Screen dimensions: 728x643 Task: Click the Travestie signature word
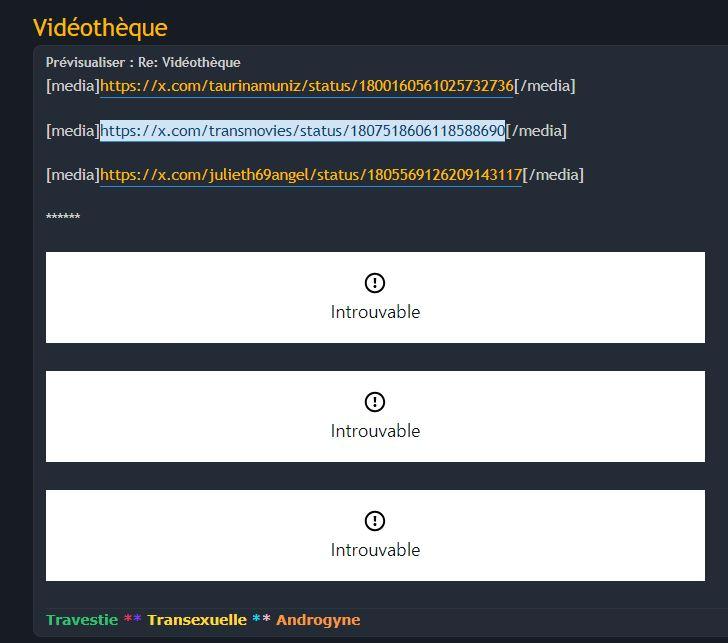82,620
